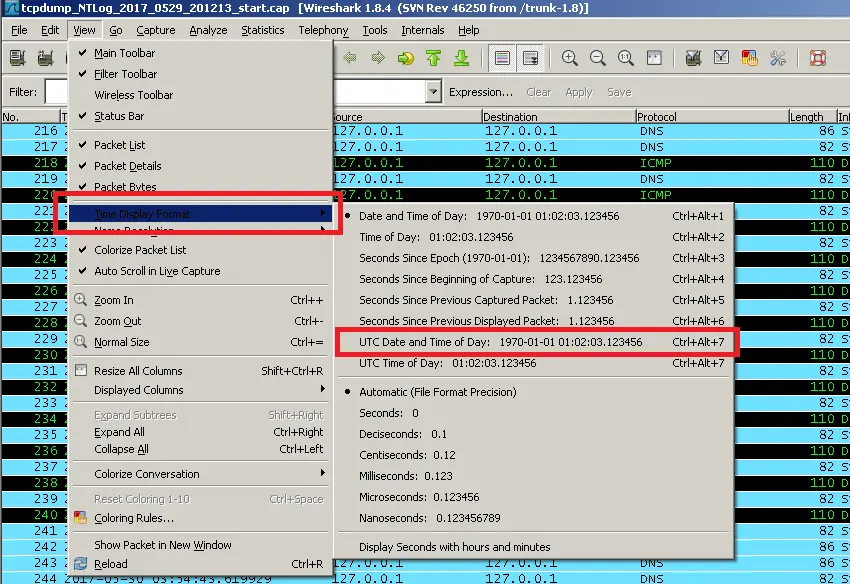
Task: Hide the Packet Details pane
Action: tap(200, 166)
